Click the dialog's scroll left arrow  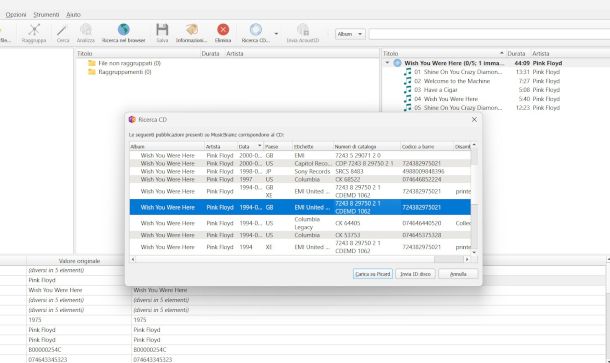click(x=133, y=259)
